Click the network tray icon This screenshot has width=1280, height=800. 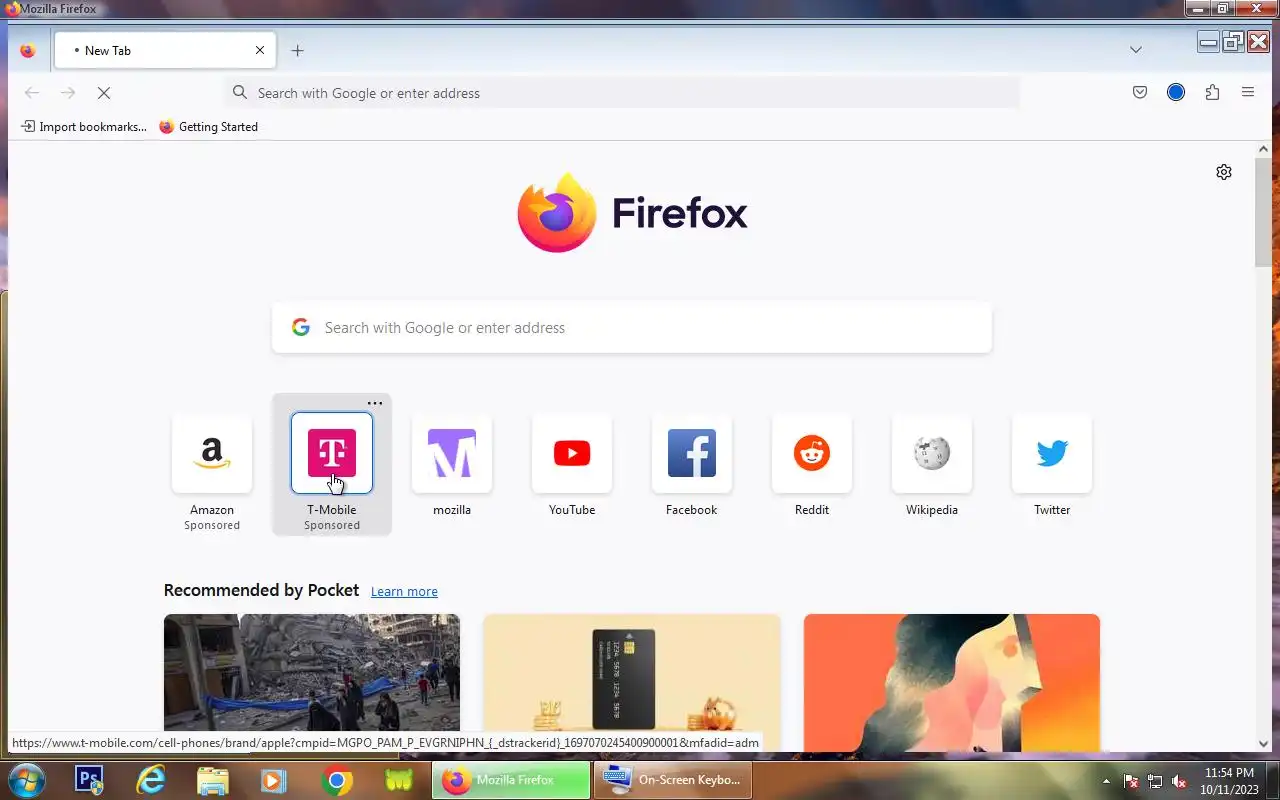(x=1155, y=781)
